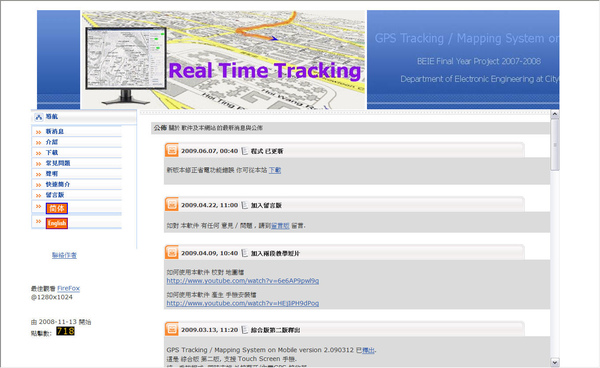Click the orange calendar icon for 2009.04.22 post
The width and height of the screenshot is (600, 368).
click(171, 205)
